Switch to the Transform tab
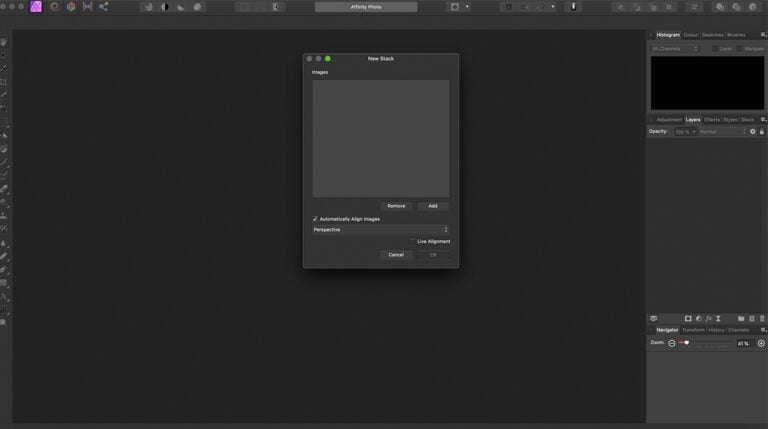The height and width of the screenshot is (429, 768). point(693,330)
